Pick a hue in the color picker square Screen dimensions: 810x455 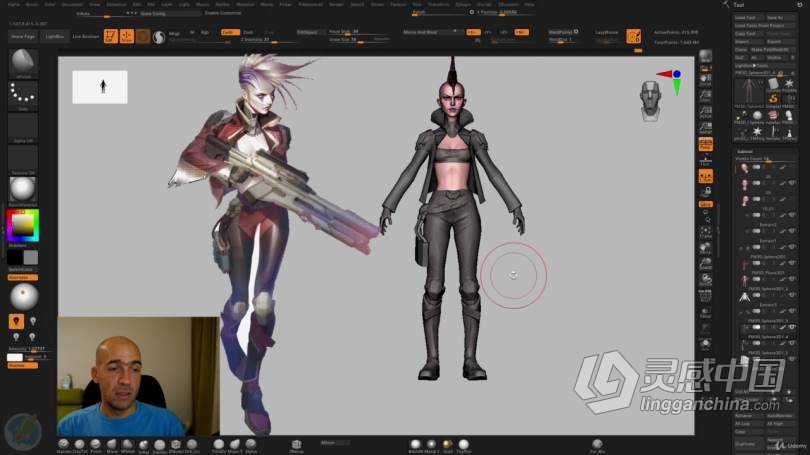click(x=23, y=225)
